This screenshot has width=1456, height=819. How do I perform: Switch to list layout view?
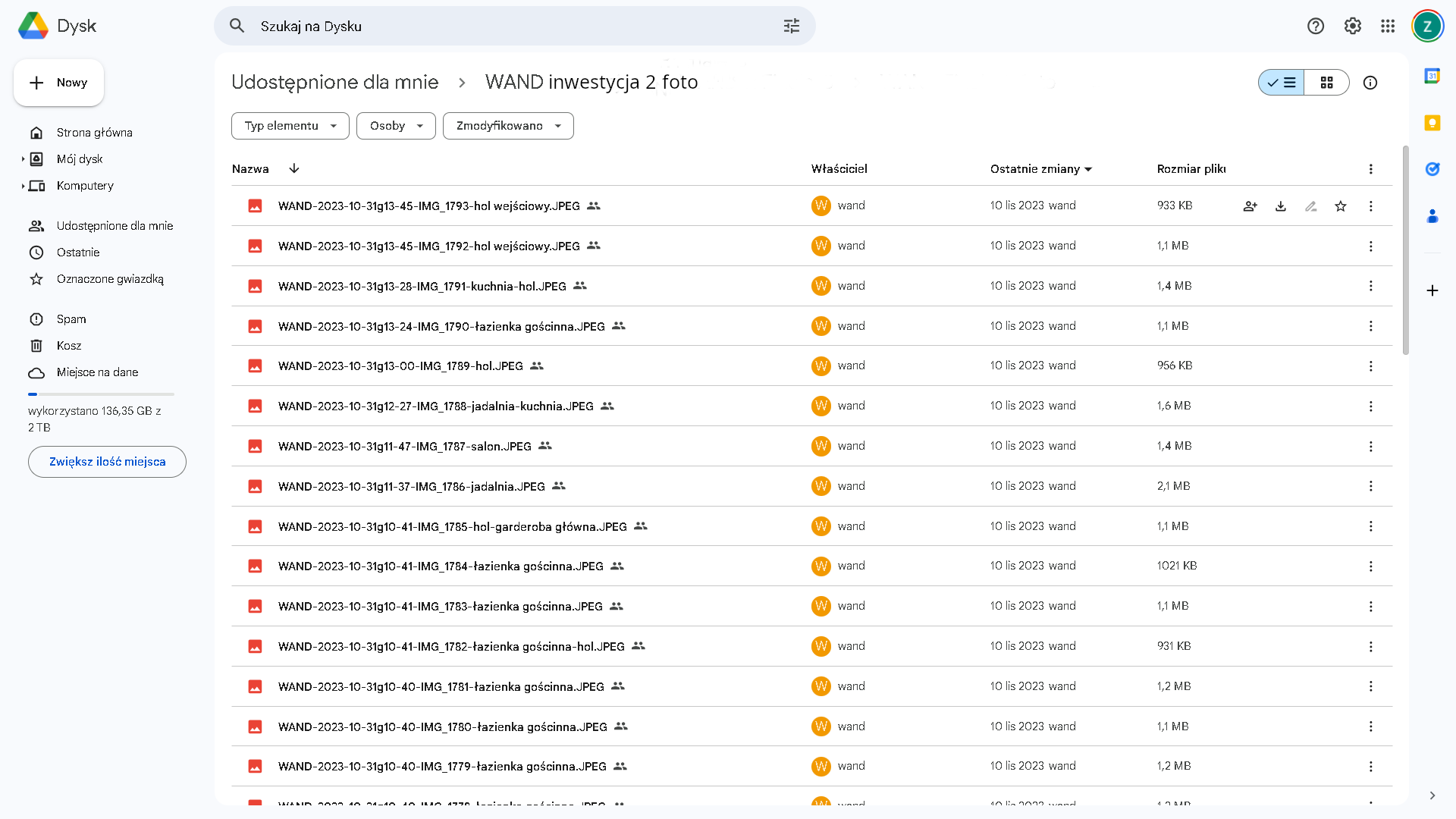[x=1282, y=83]
